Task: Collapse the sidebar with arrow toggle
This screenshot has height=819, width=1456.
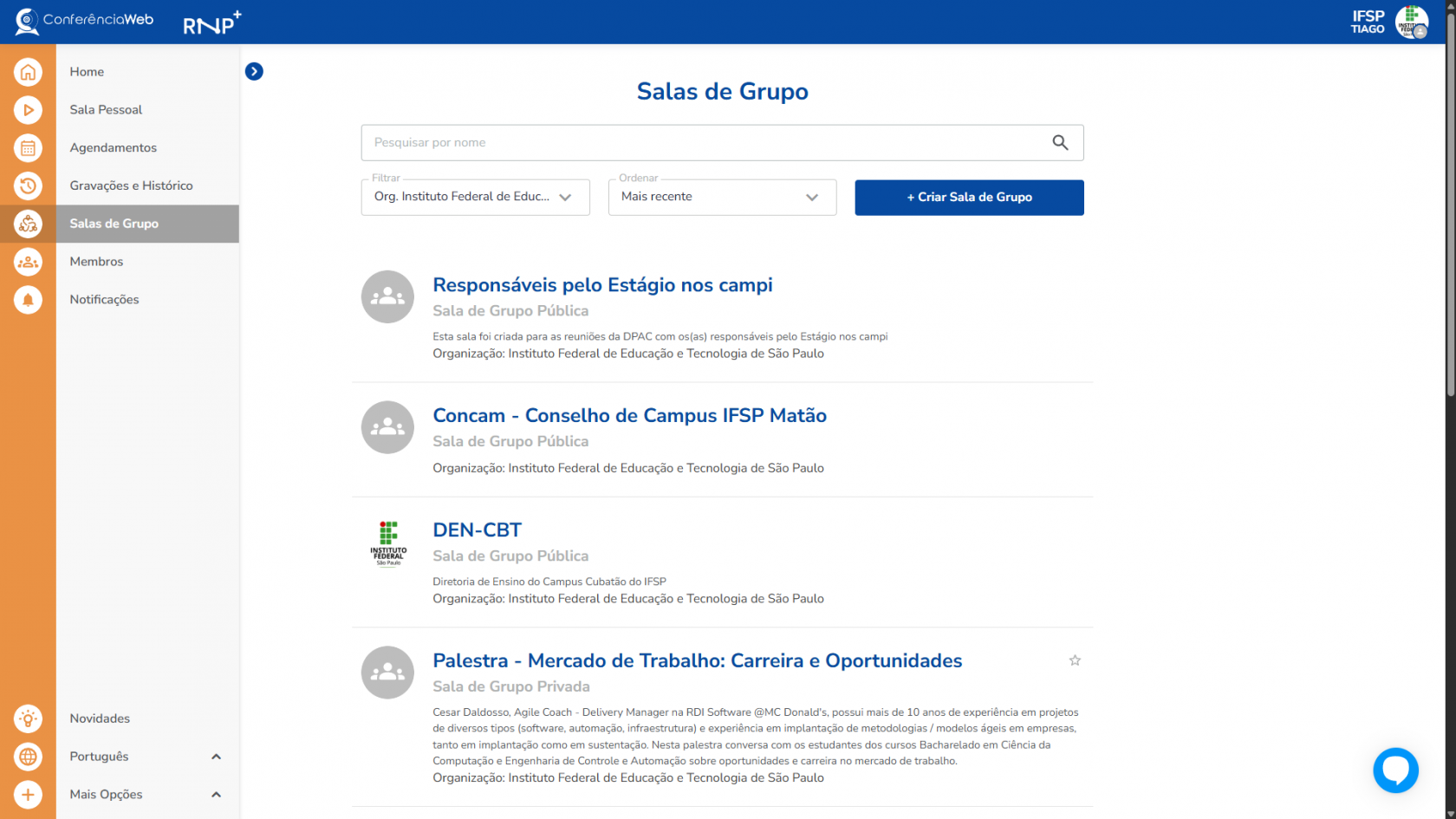Action: tap(254, 71)
